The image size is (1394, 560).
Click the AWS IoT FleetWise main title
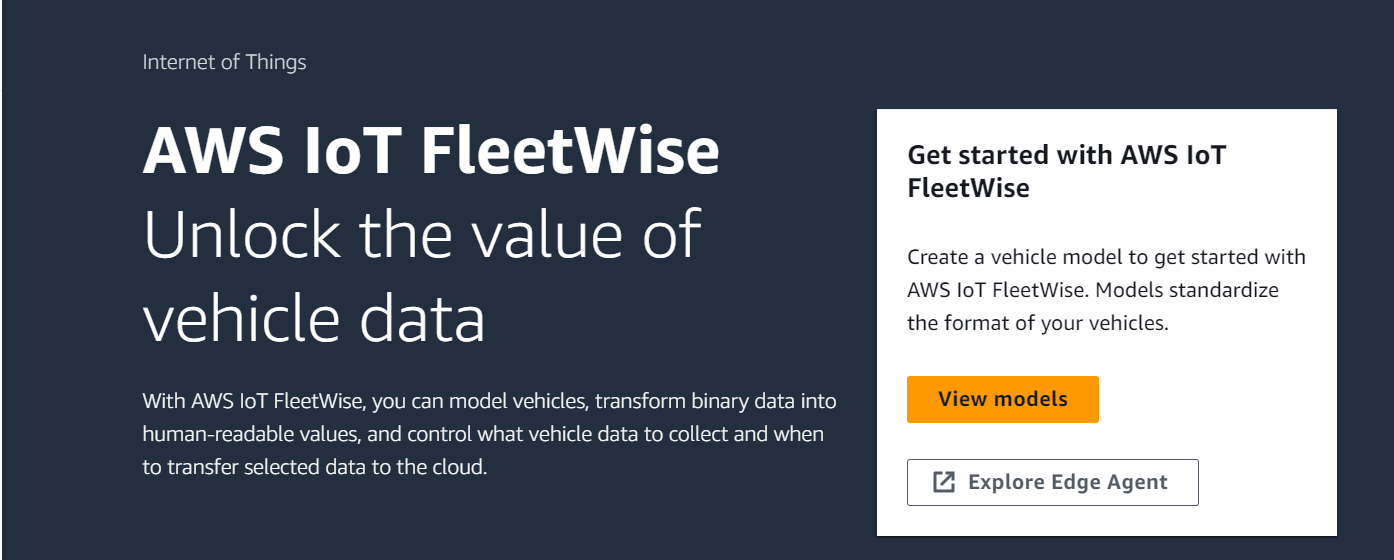coord(431,151)
